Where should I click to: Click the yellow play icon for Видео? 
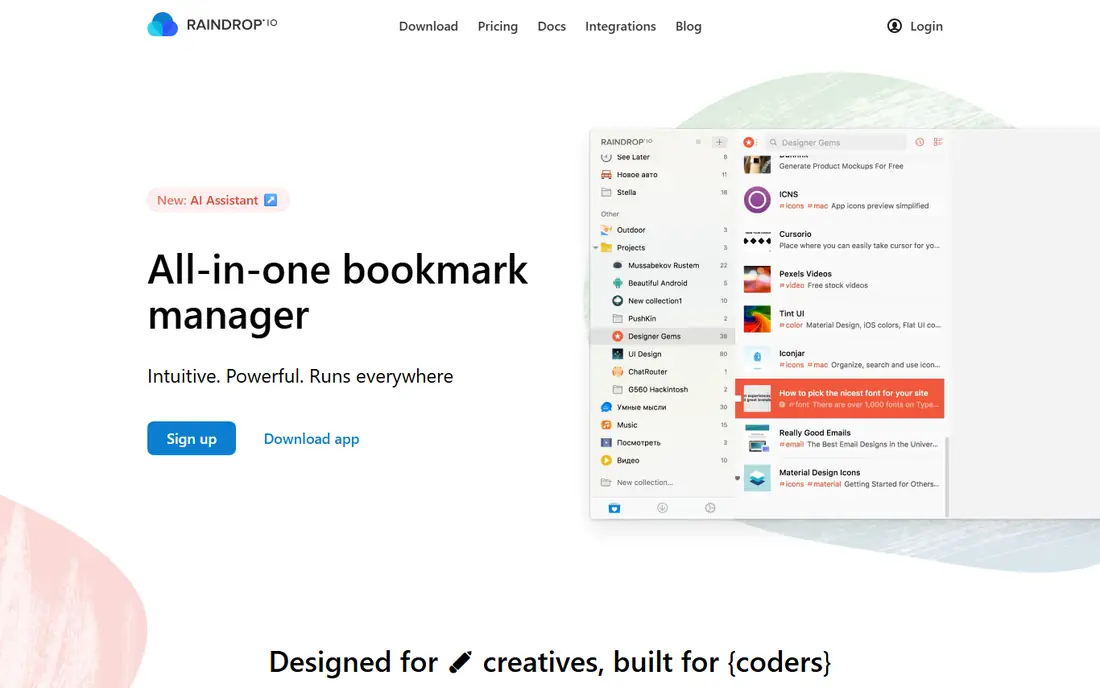pyautogui.click(x=606, y=460)
